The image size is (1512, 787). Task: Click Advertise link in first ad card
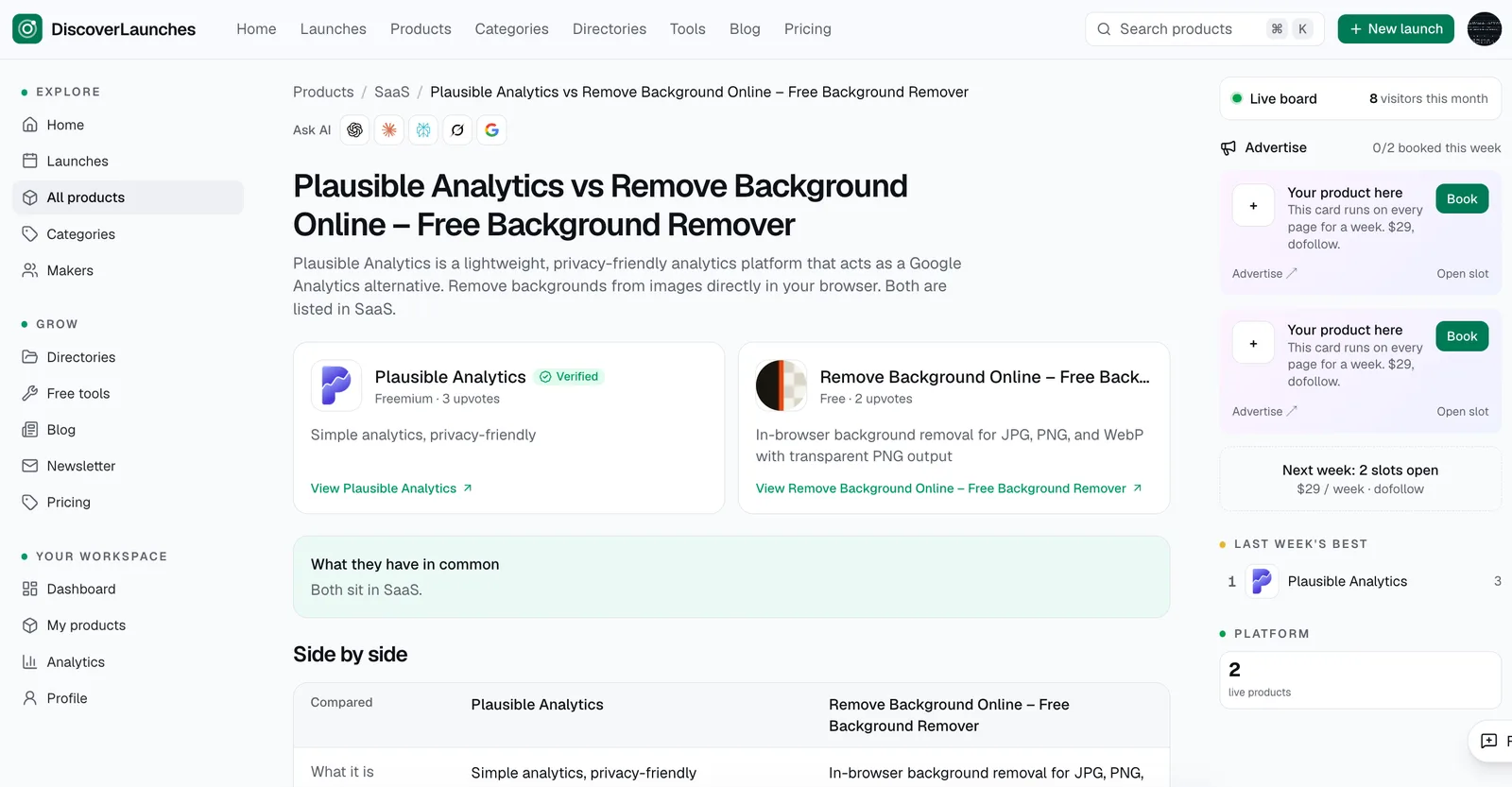click(x=1264, y=274)
